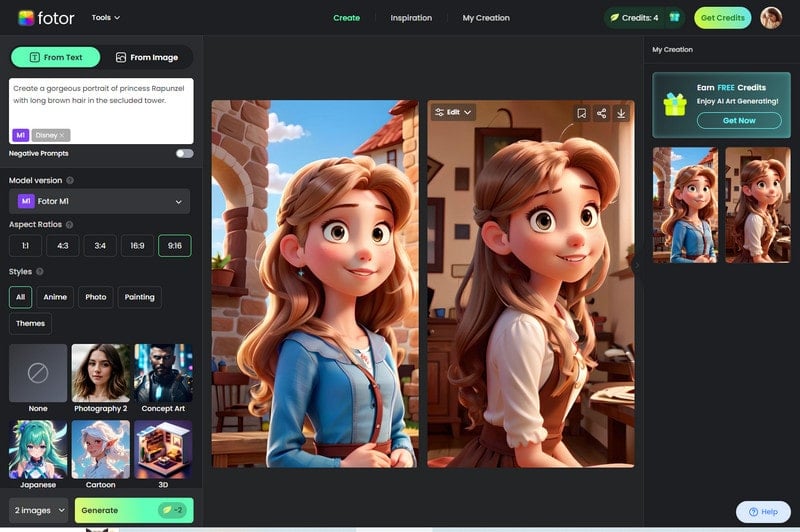This screenshot has width=800, height=532.
Task: Click the Styles help icon
Action: tap(40, 271)
